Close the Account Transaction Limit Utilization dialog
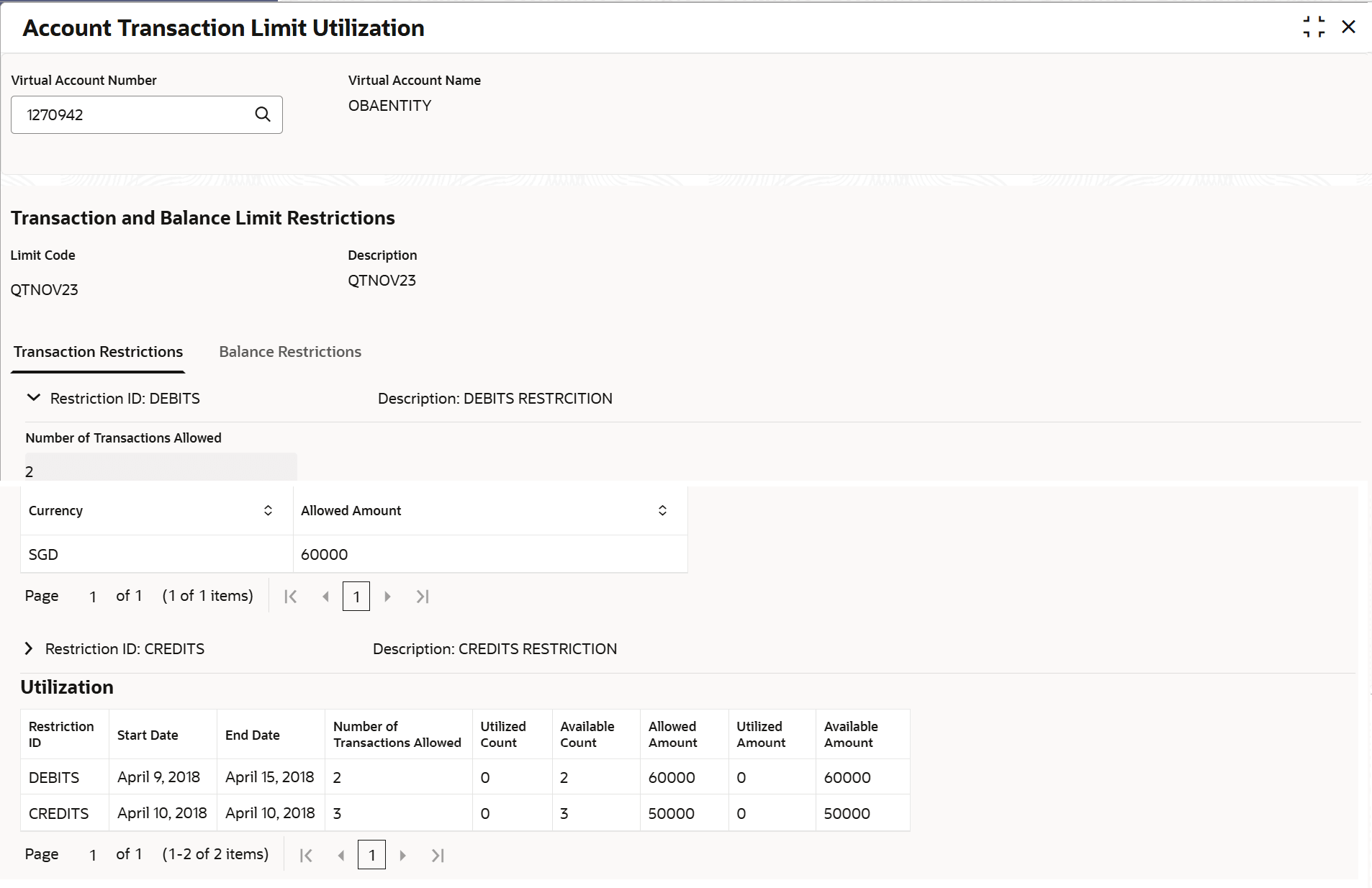1372x888 pixels. (1348, 27)
